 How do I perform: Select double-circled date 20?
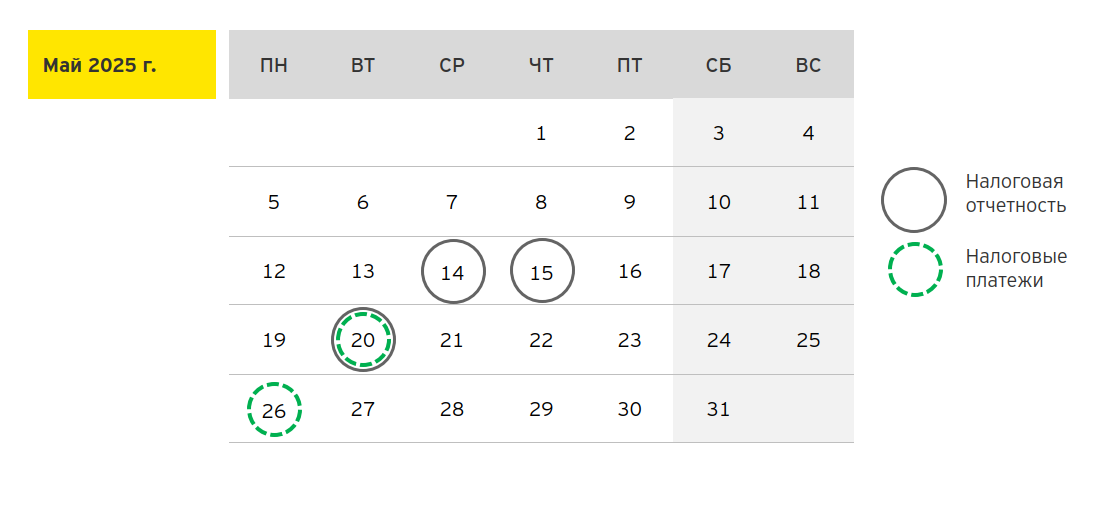pyautogui.click(x=363, y=340)
